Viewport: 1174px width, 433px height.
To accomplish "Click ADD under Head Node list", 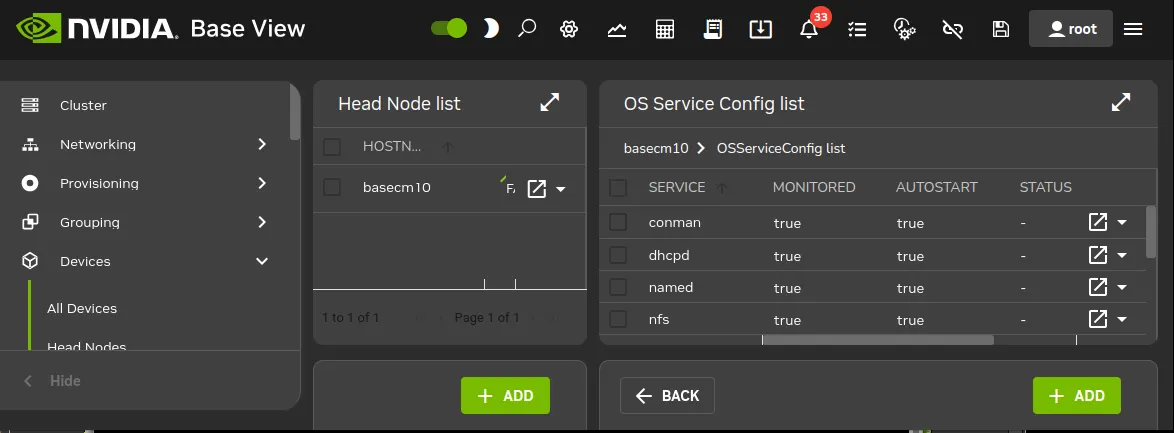I will coord(505,396).
